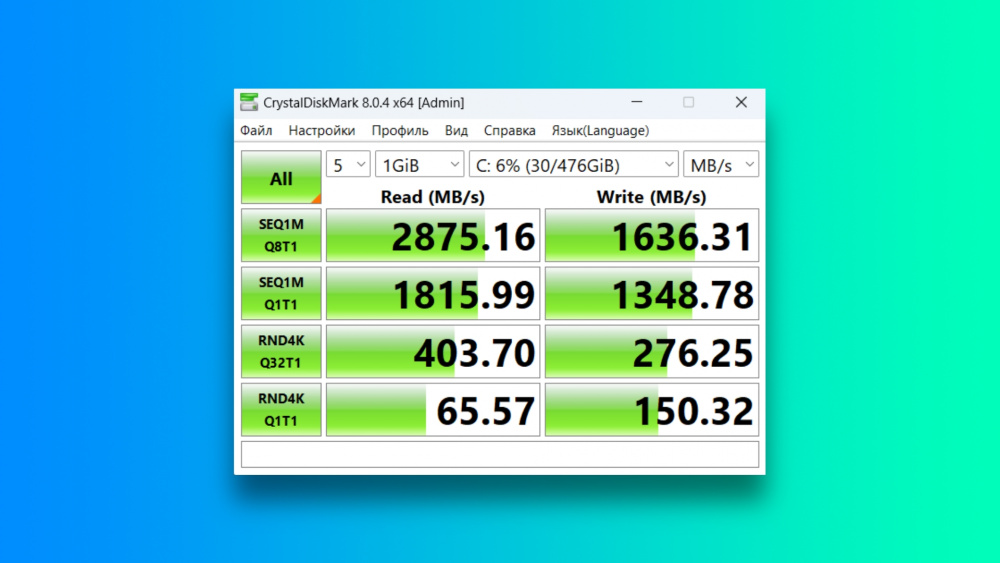The height and width of the screenshot is (563, 1000).
Task: Click the write result 1348.78
Action: (x=652, y=293)
